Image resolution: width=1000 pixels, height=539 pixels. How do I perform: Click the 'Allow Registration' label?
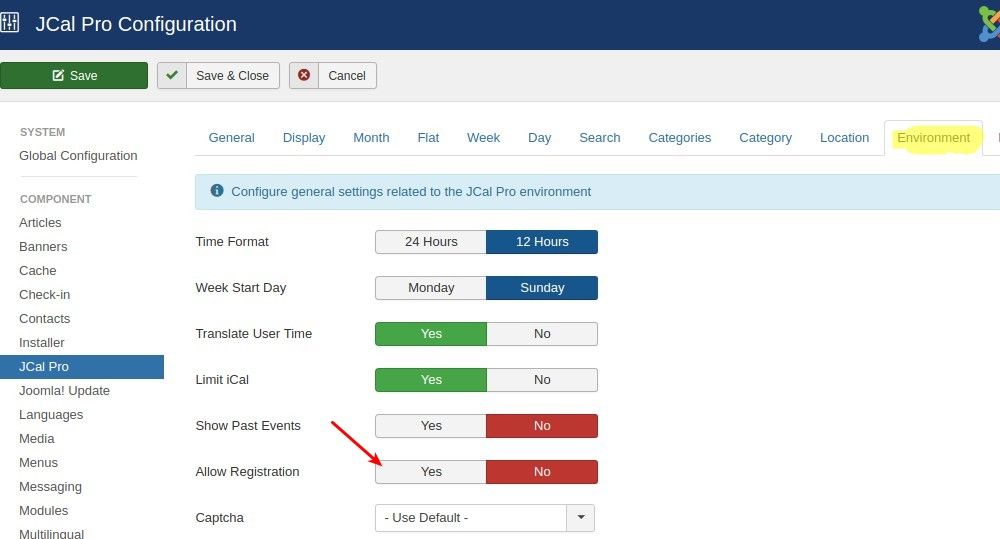click(x=247, y=471)
